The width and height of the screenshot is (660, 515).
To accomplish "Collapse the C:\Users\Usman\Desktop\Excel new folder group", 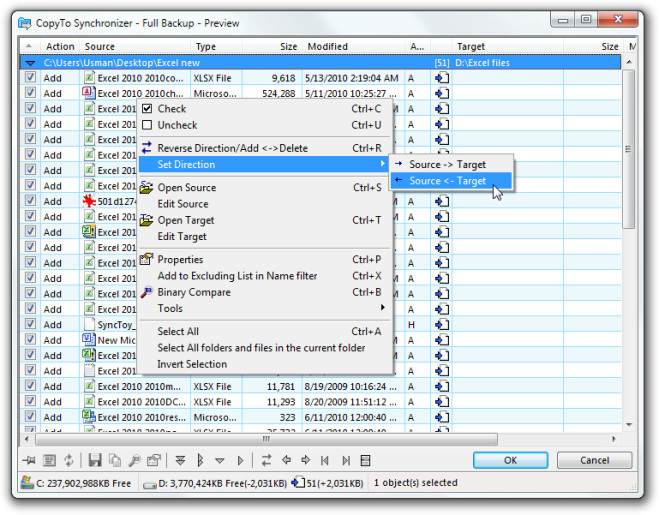I will 30,63.
